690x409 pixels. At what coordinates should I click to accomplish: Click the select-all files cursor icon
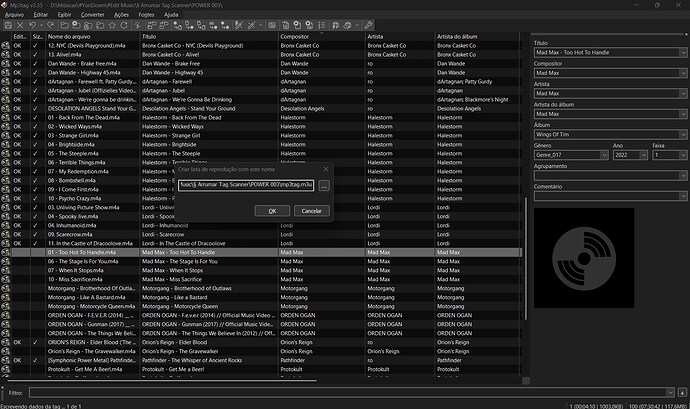(137, 25)
